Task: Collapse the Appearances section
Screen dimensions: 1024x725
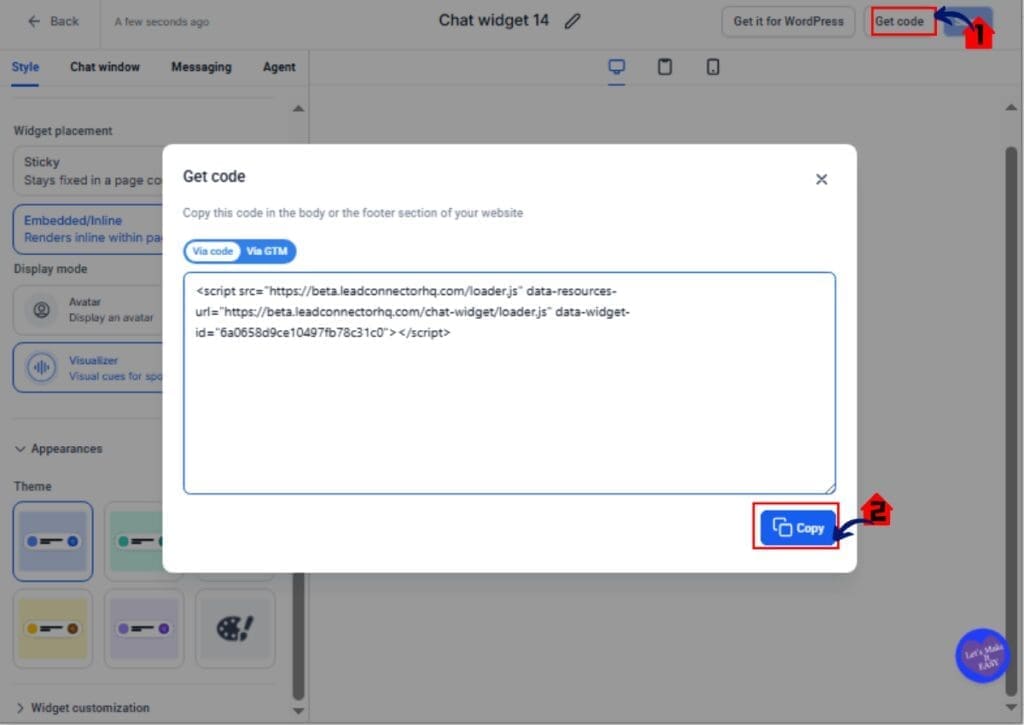Action: [x=58, y=449]
